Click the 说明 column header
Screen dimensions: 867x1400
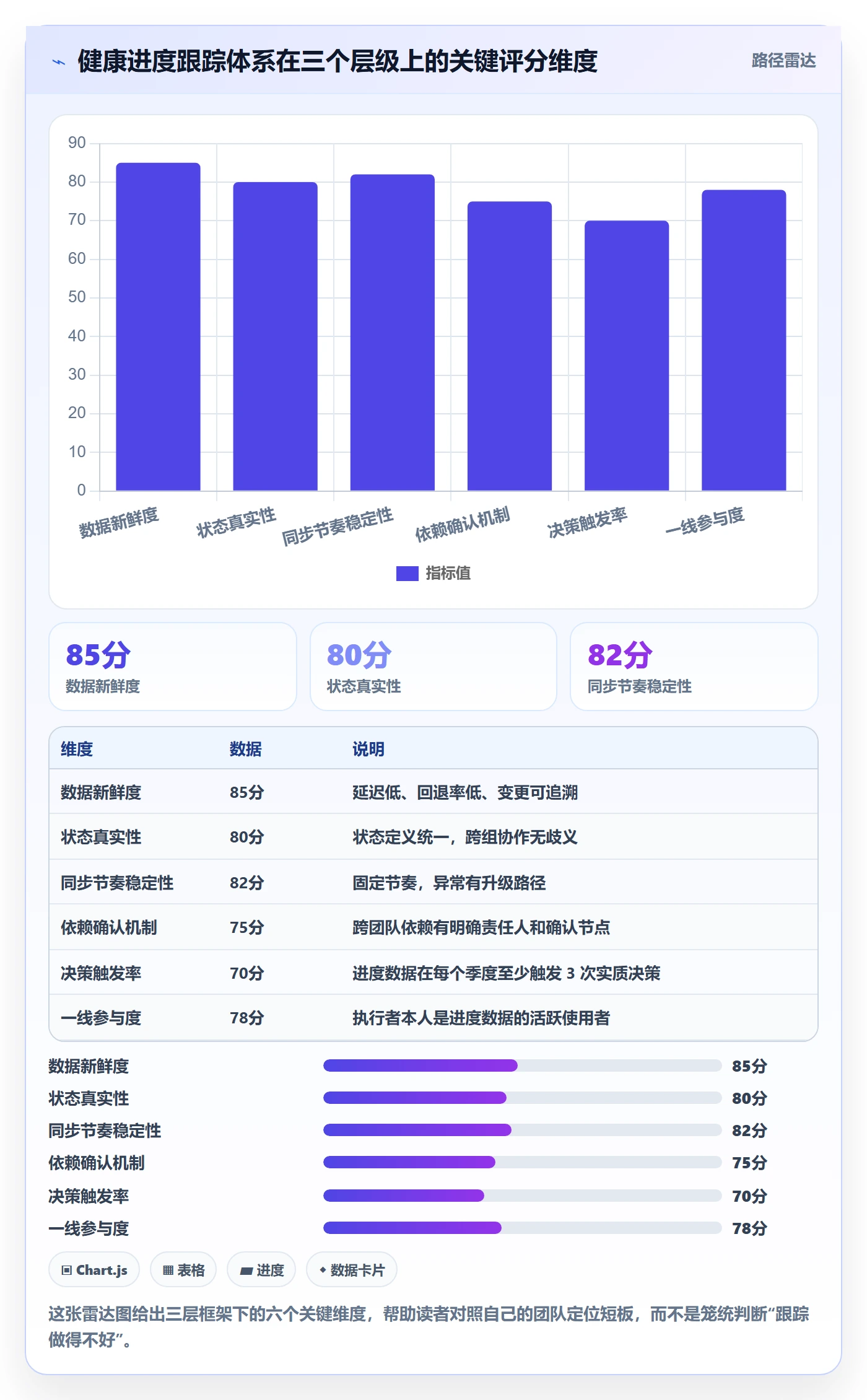pos(368,749)
